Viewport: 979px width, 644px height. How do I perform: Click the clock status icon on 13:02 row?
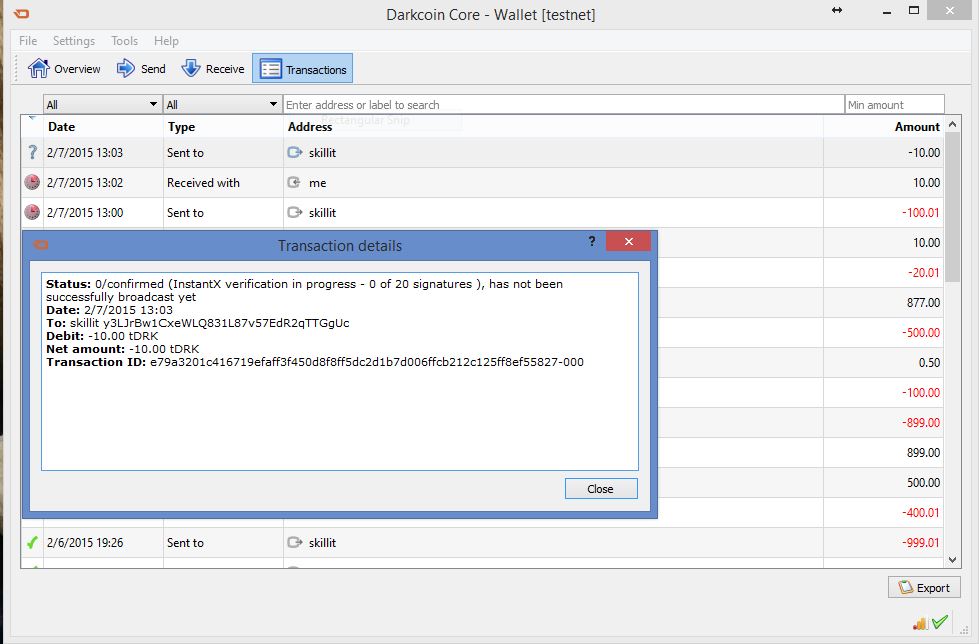32,182
